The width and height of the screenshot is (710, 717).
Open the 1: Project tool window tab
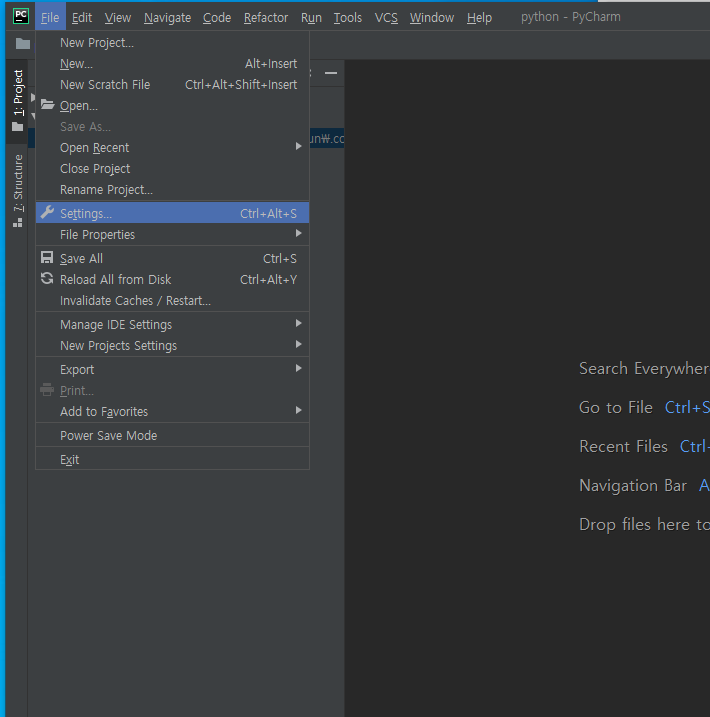[18, 100]
